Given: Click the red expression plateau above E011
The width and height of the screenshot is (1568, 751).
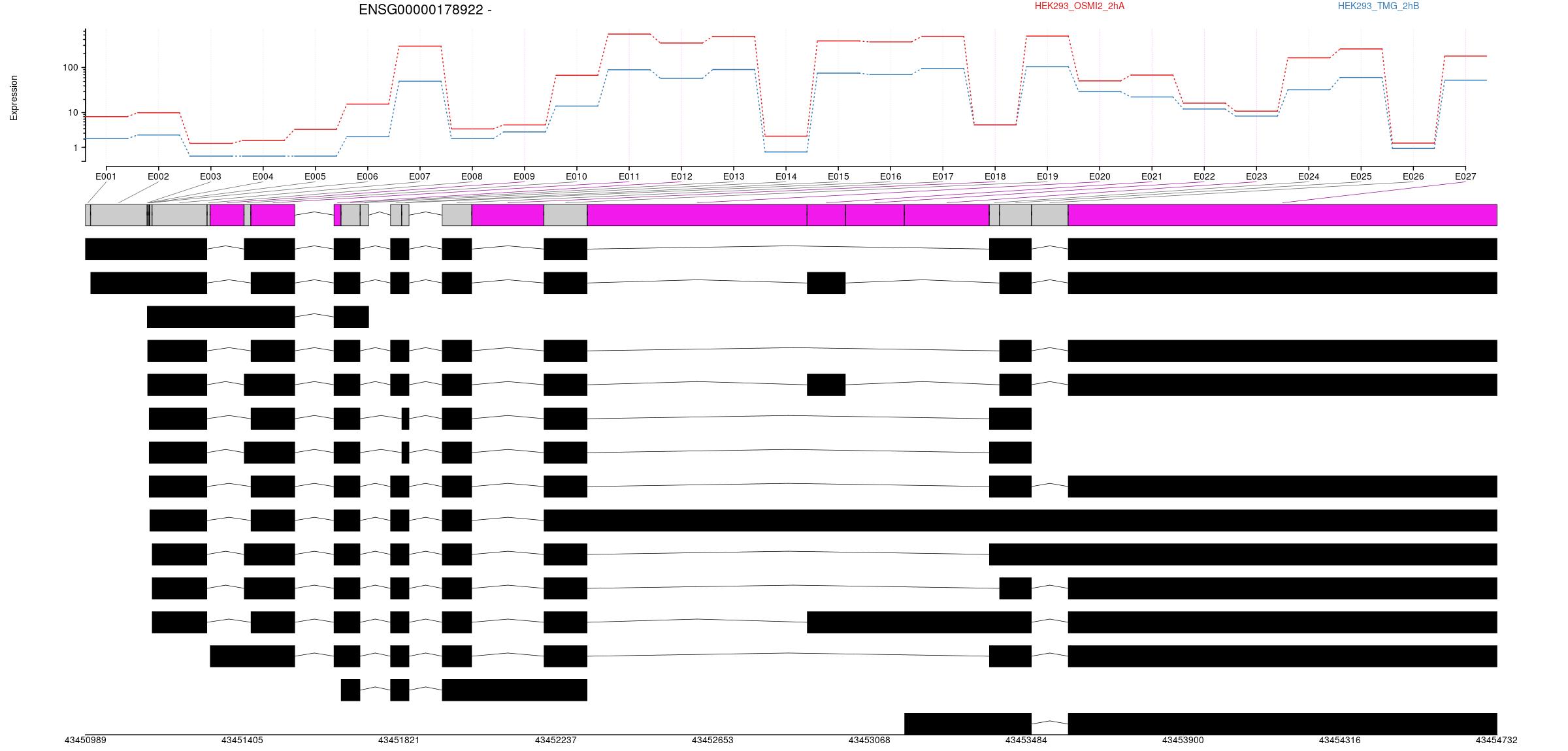Looking at the screenshot, I should [629, 34].
